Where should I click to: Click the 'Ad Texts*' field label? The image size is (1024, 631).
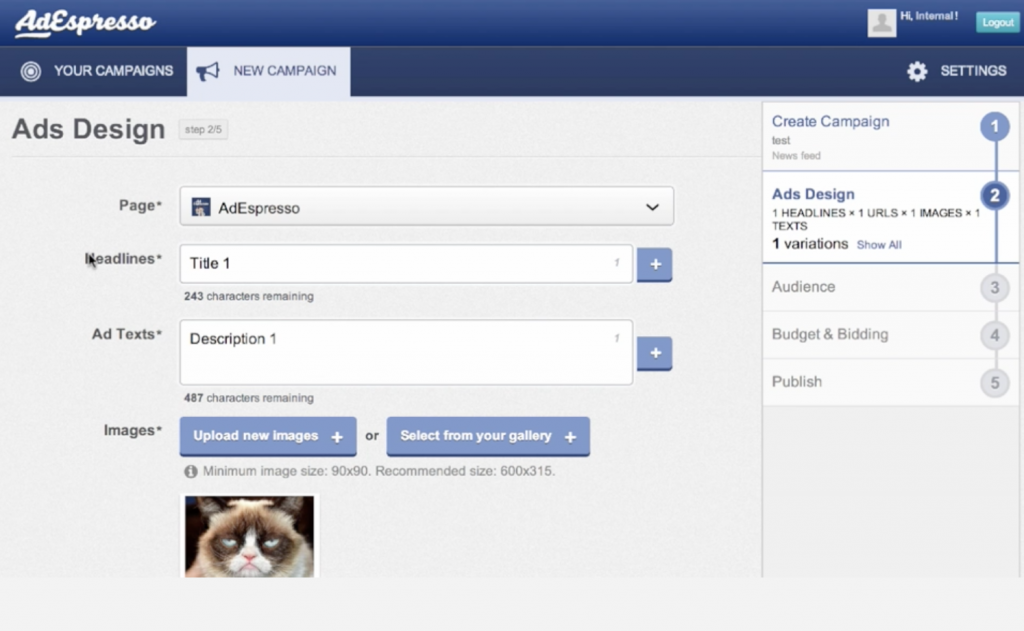127,334
